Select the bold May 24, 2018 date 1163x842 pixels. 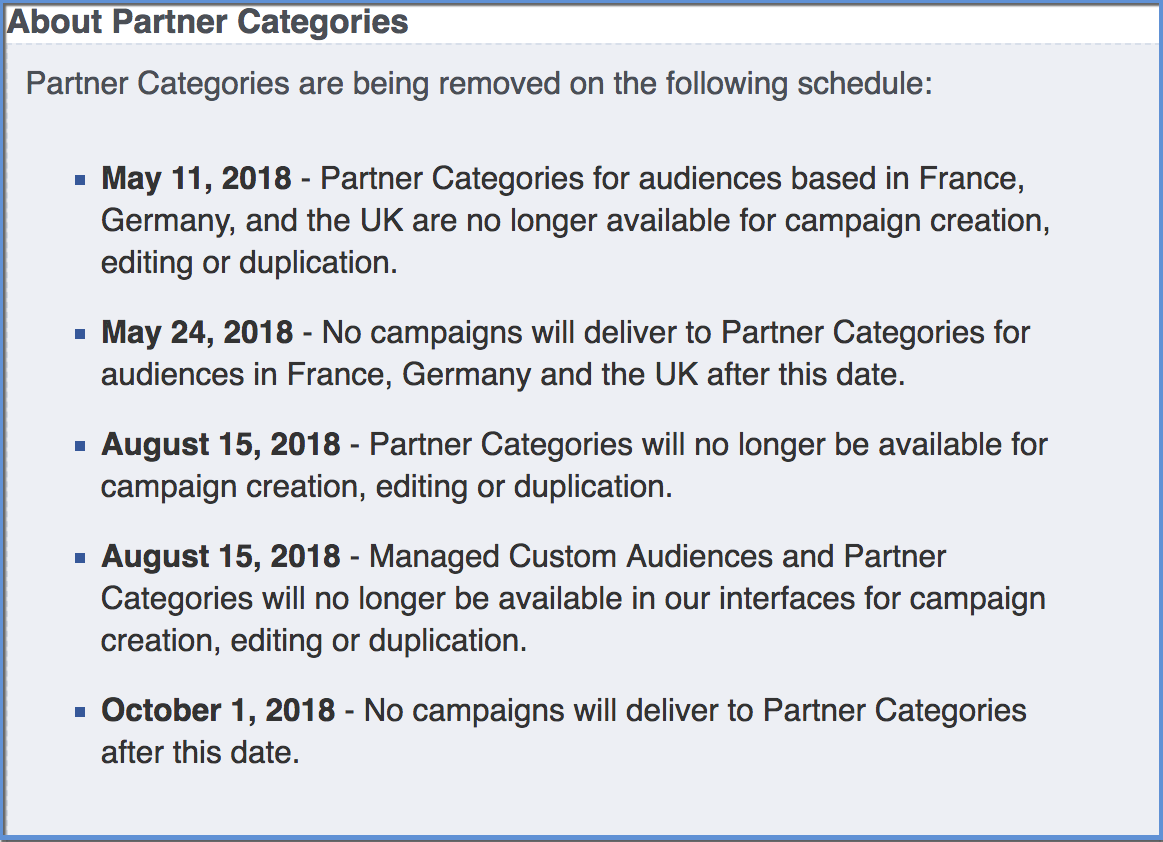[197, 333]
